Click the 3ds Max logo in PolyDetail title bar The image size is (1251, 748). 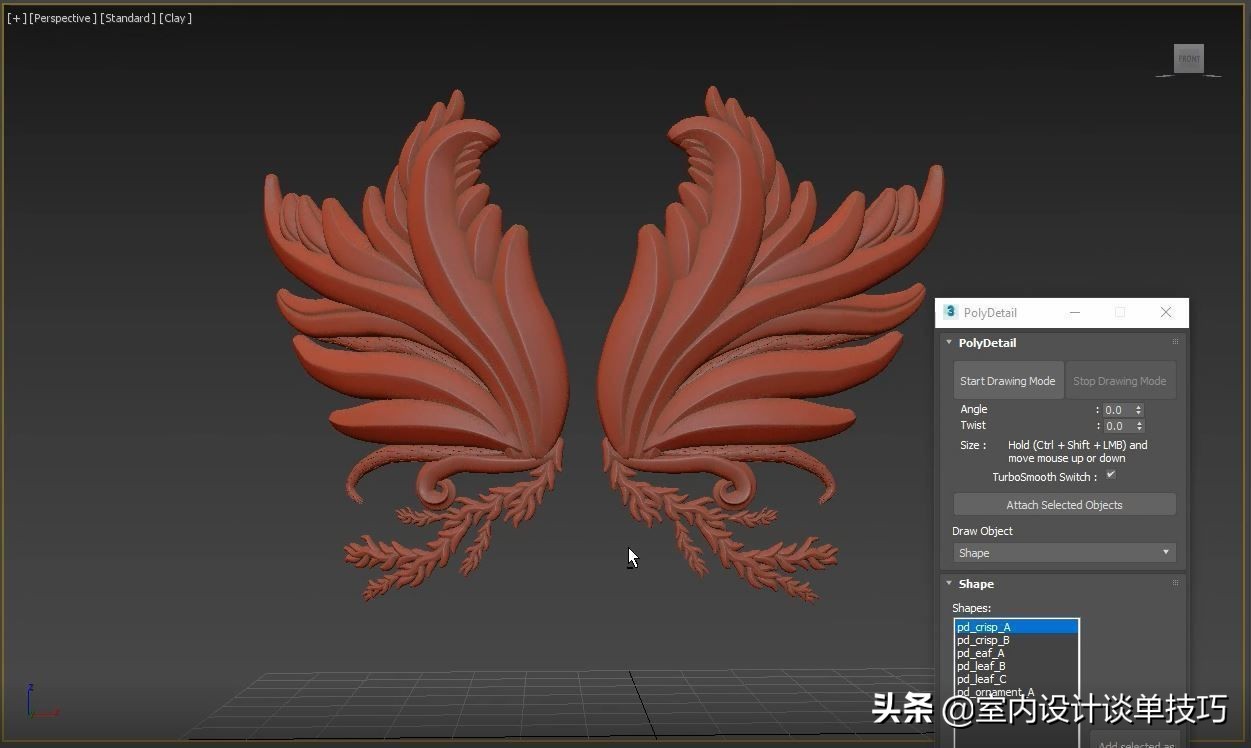950,312
